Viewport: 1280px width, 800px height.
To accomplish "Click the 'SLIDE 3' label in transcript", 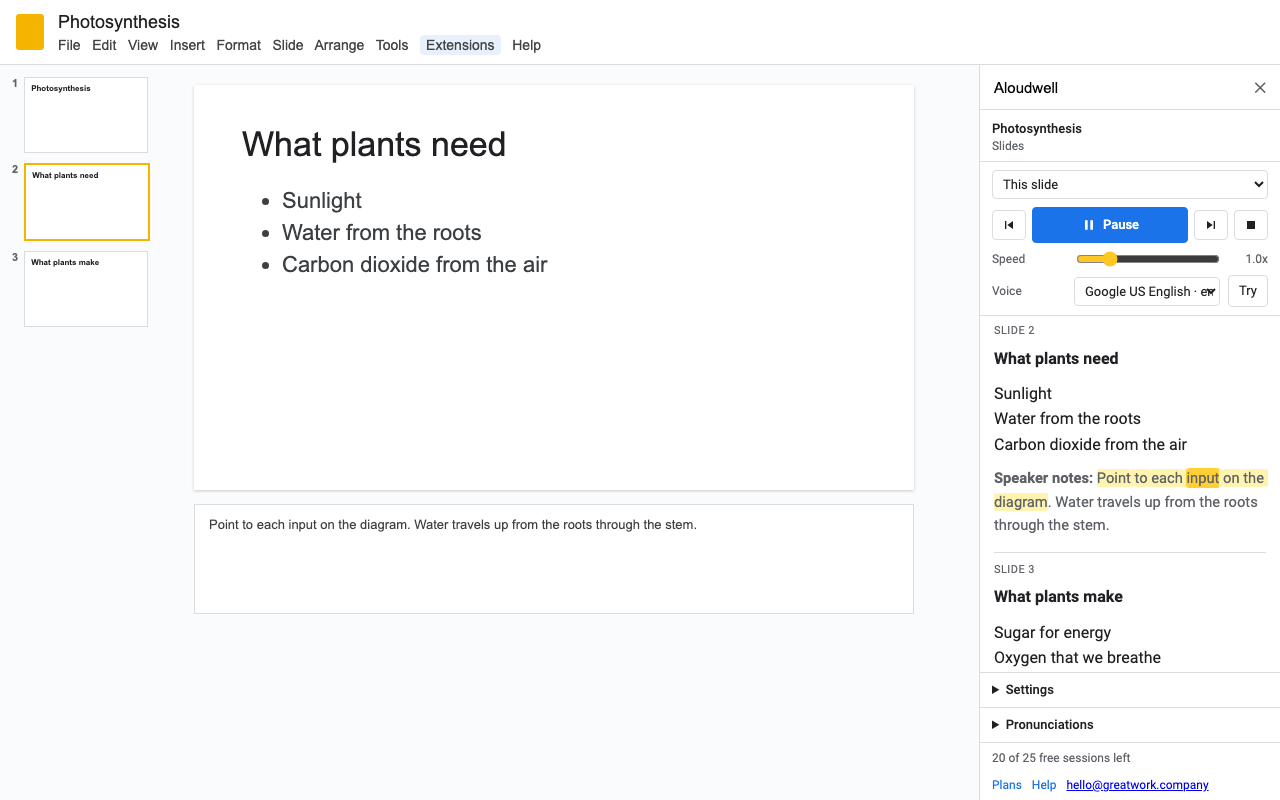I will [1014, 569].
